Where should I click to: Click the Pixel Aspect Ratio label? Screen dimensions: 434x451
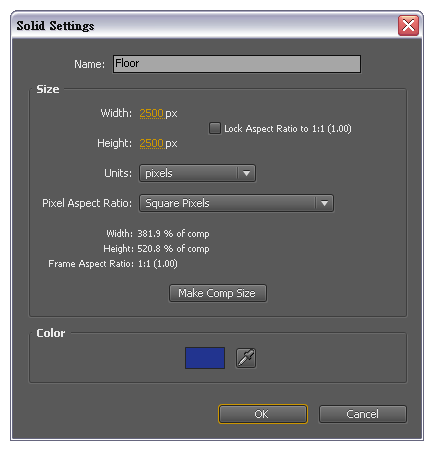(87, 203)
